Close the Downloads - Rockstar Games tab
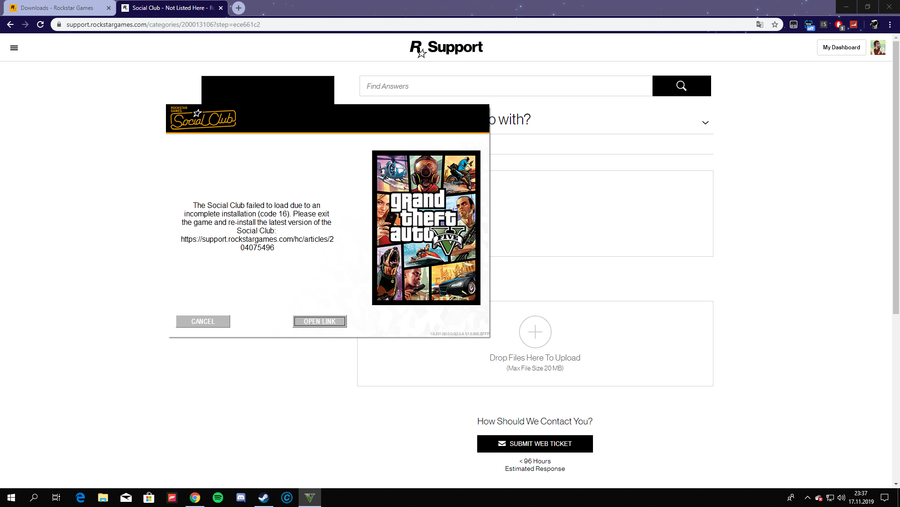Viewport: 900px width, 507px height. pos(108,8)
